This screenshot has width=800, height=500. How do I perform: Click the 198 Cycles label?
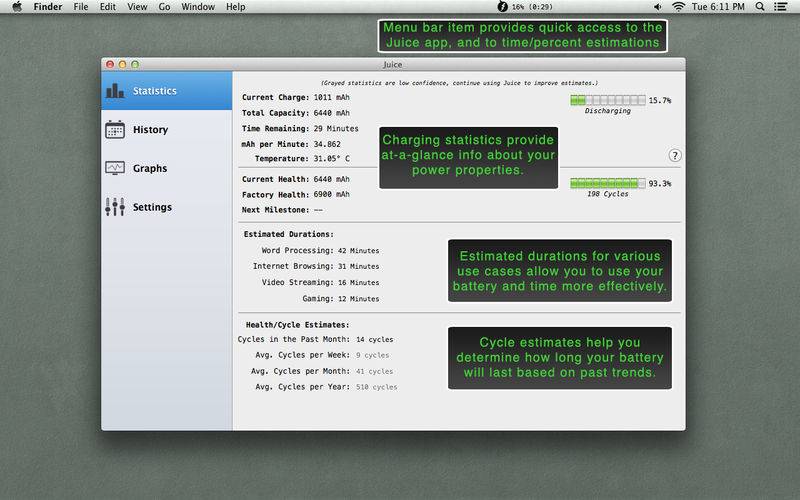(608, 194)
